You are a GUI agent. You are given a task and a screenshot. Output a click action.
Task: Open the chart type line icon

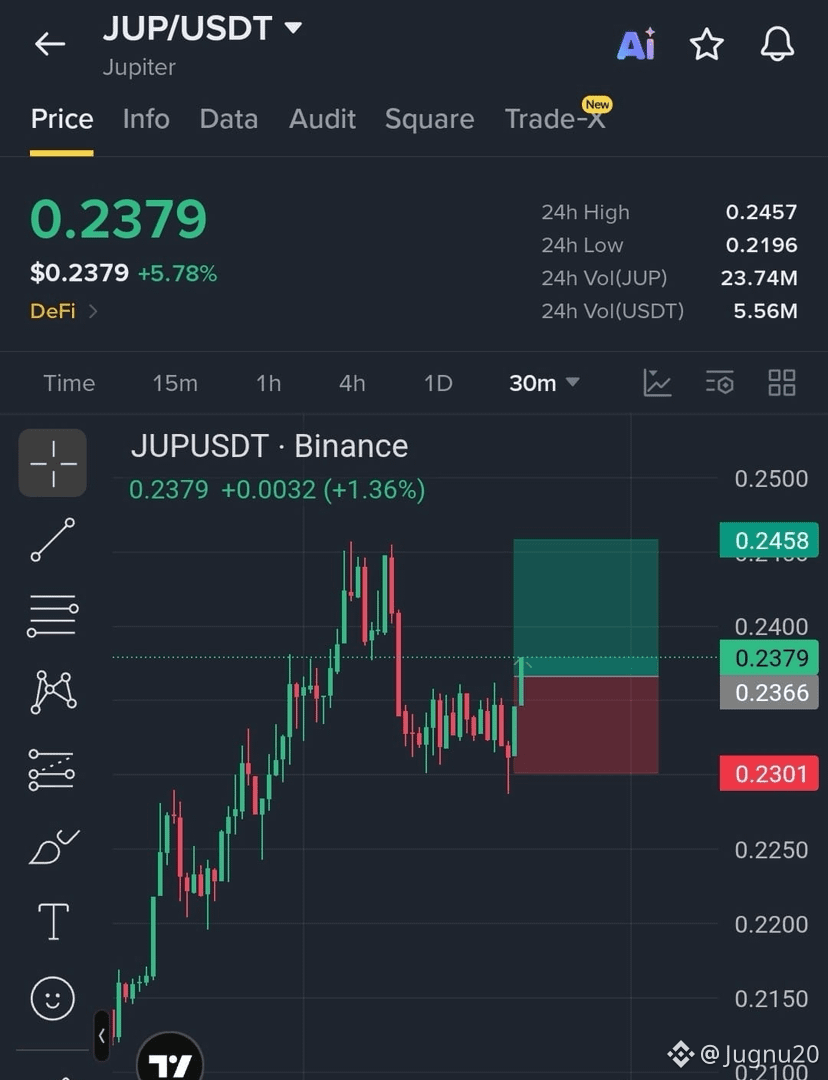(657, 383)
